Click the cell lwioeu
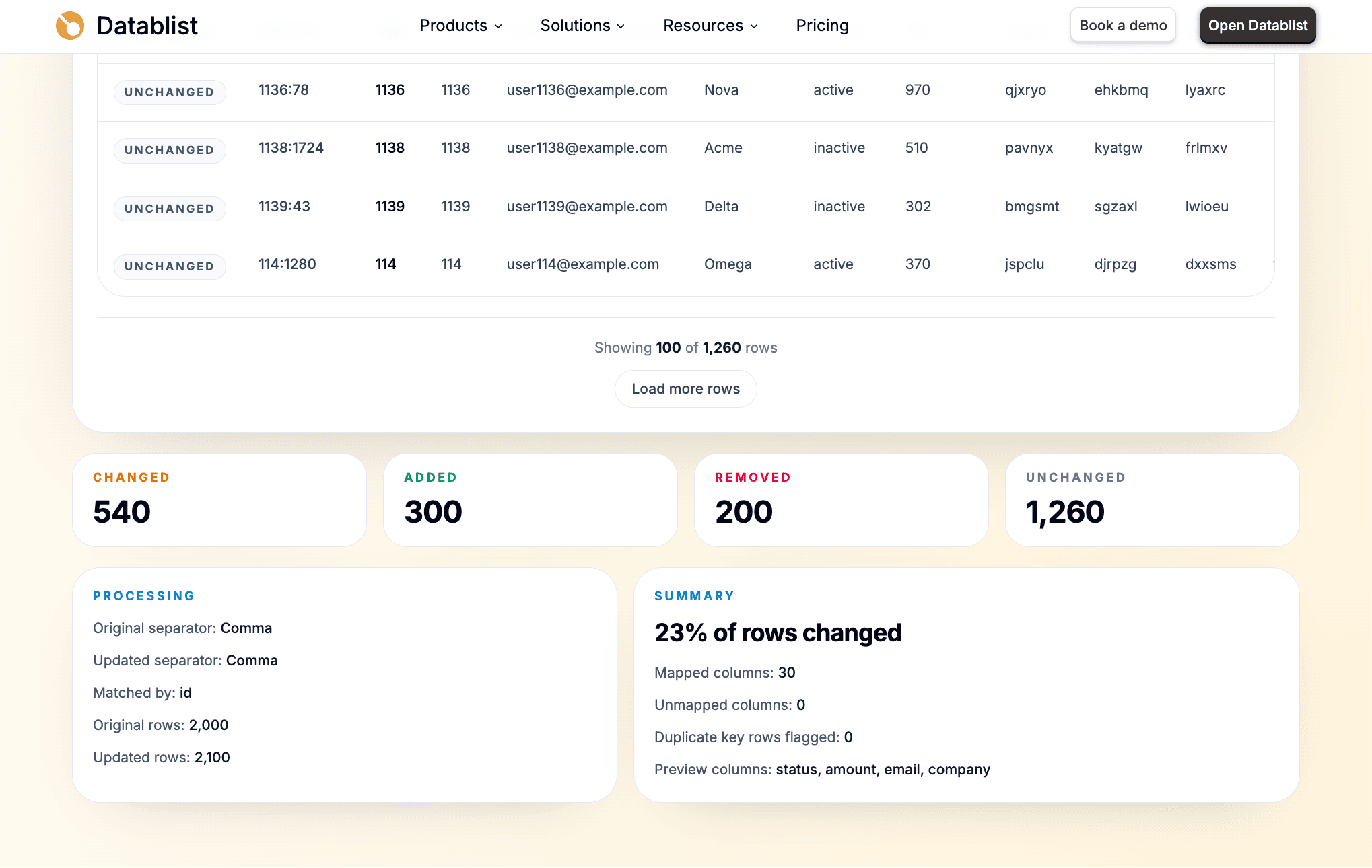Screen dimensions: 1372x868 [x=1206, y=207]
